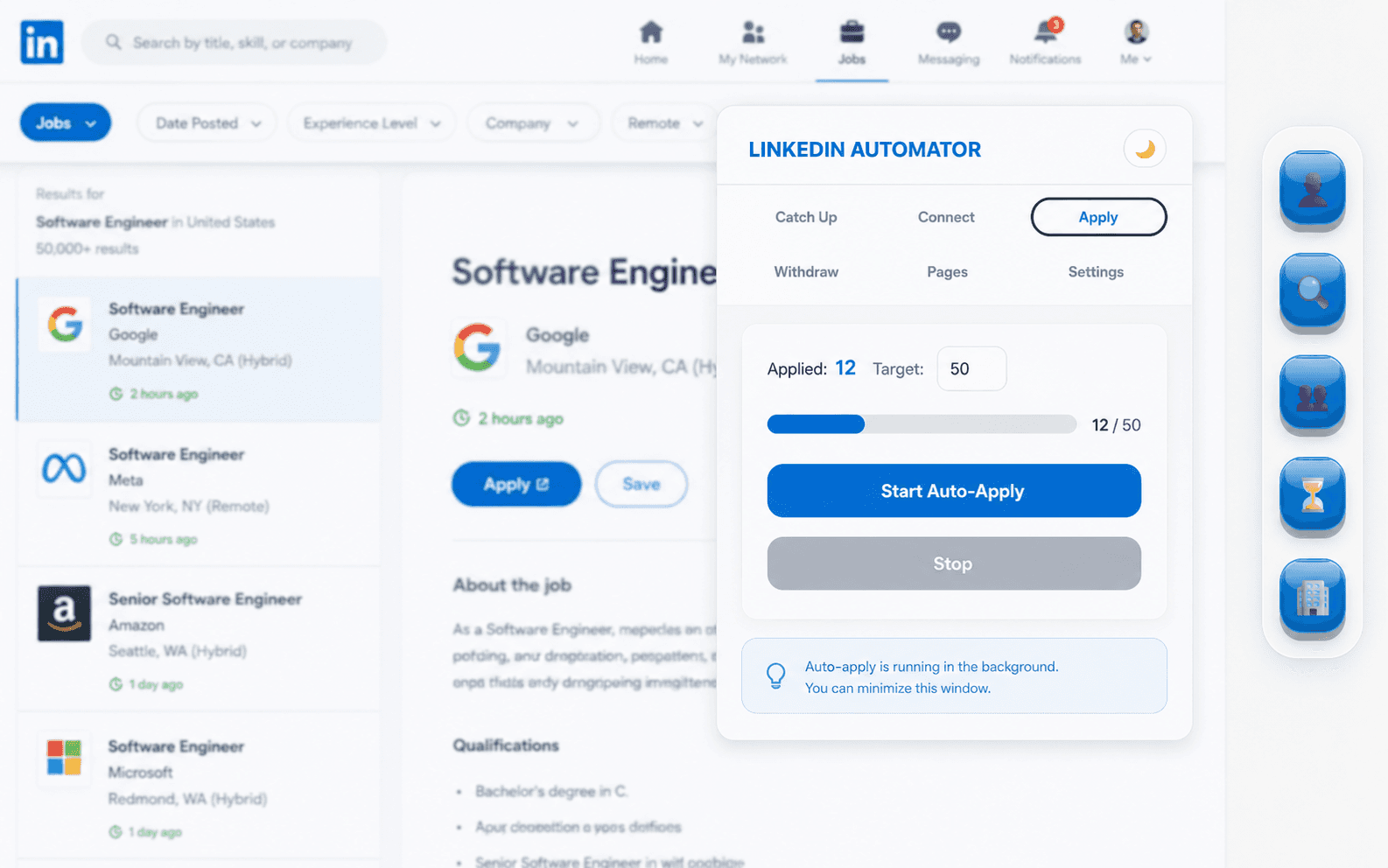This screenshot has width=1388, height=868.
Task: Click the 12 / 50 progress text
Action: 1116,425
